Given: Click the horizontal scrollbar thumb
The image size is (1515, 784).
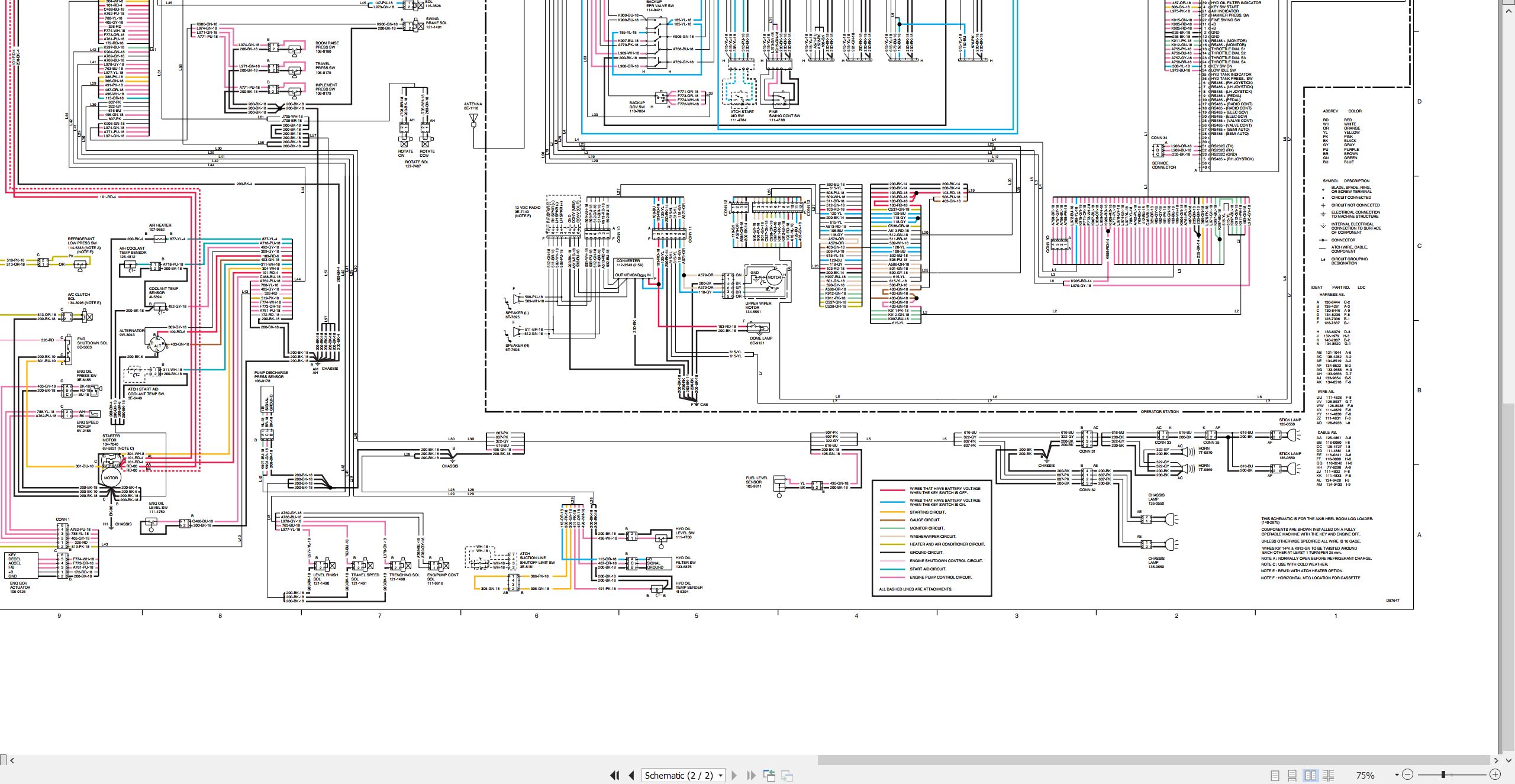Looking at the screenshot, I should point(1153,760).
